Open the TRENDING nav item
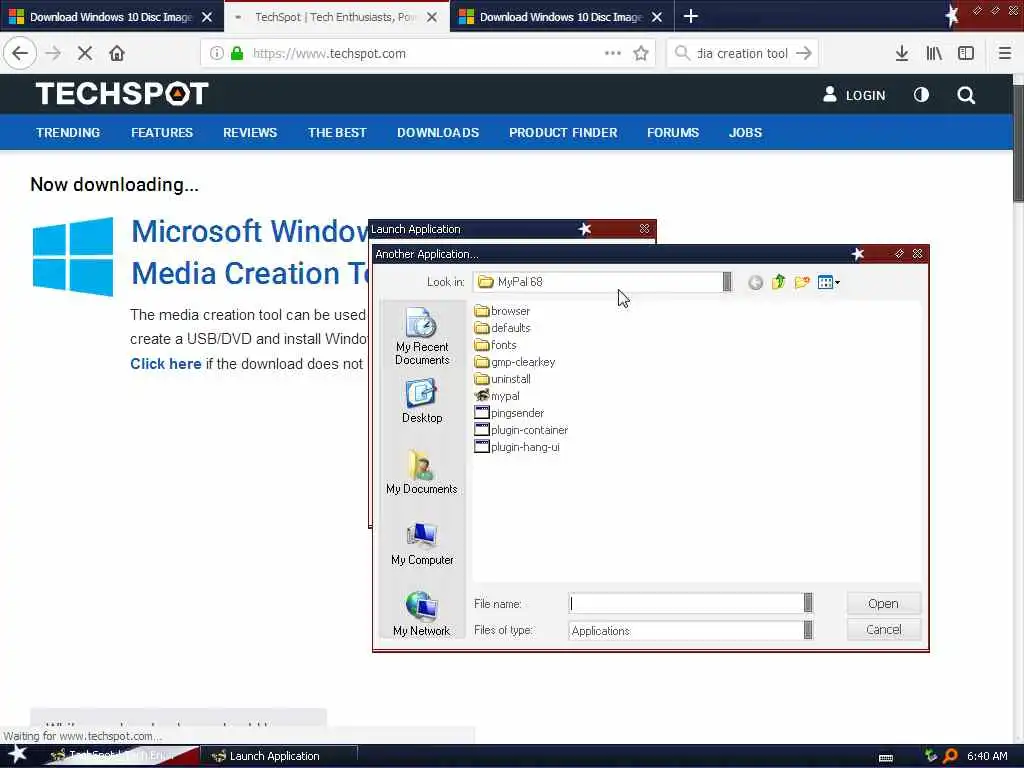Viewport: 1024px width, 768px height. tap(68, 133)
